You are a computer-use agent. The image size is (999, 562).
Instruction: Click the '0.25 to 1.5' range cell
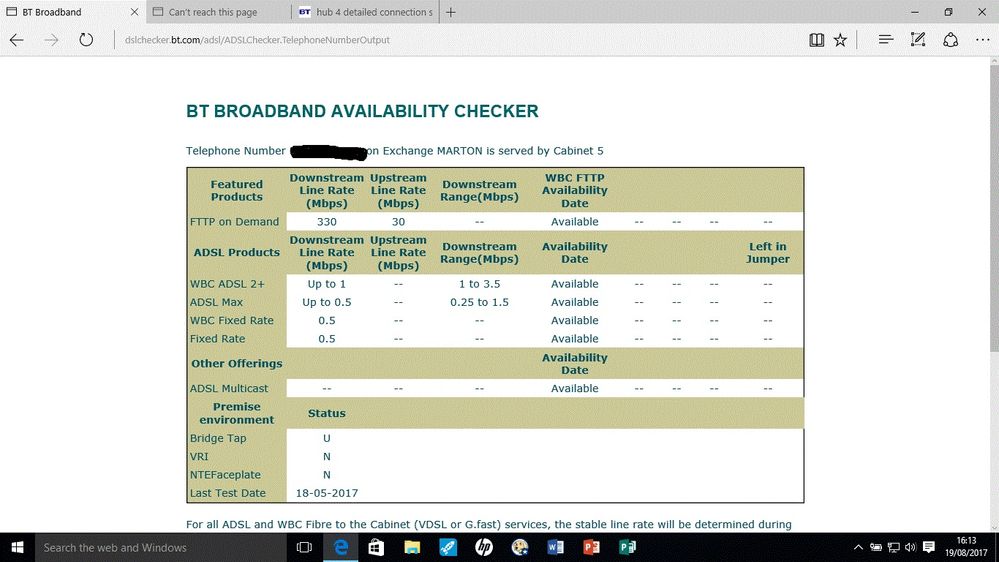coord(480,302)
